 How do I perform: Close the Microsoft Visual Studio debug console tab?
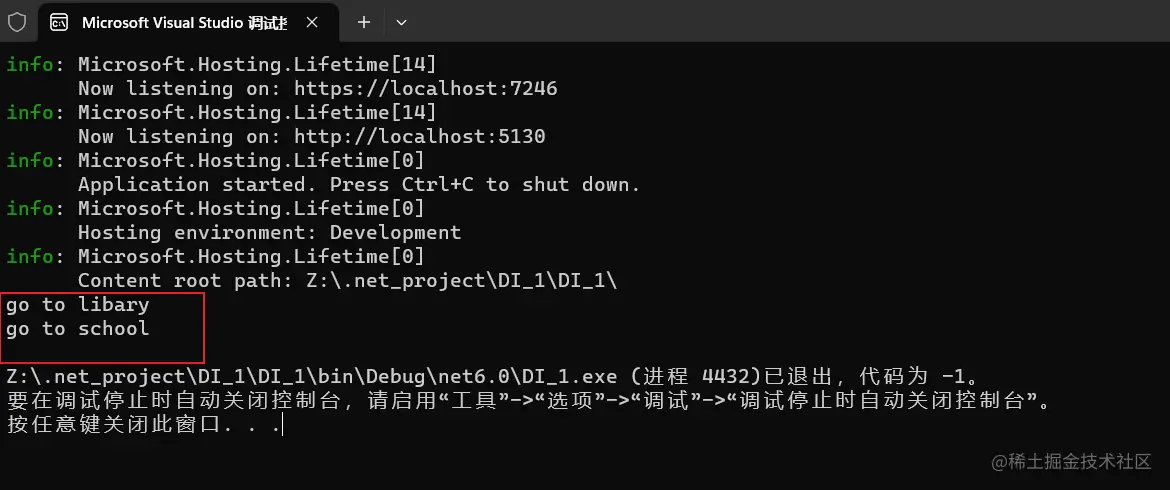coord(312,22)
